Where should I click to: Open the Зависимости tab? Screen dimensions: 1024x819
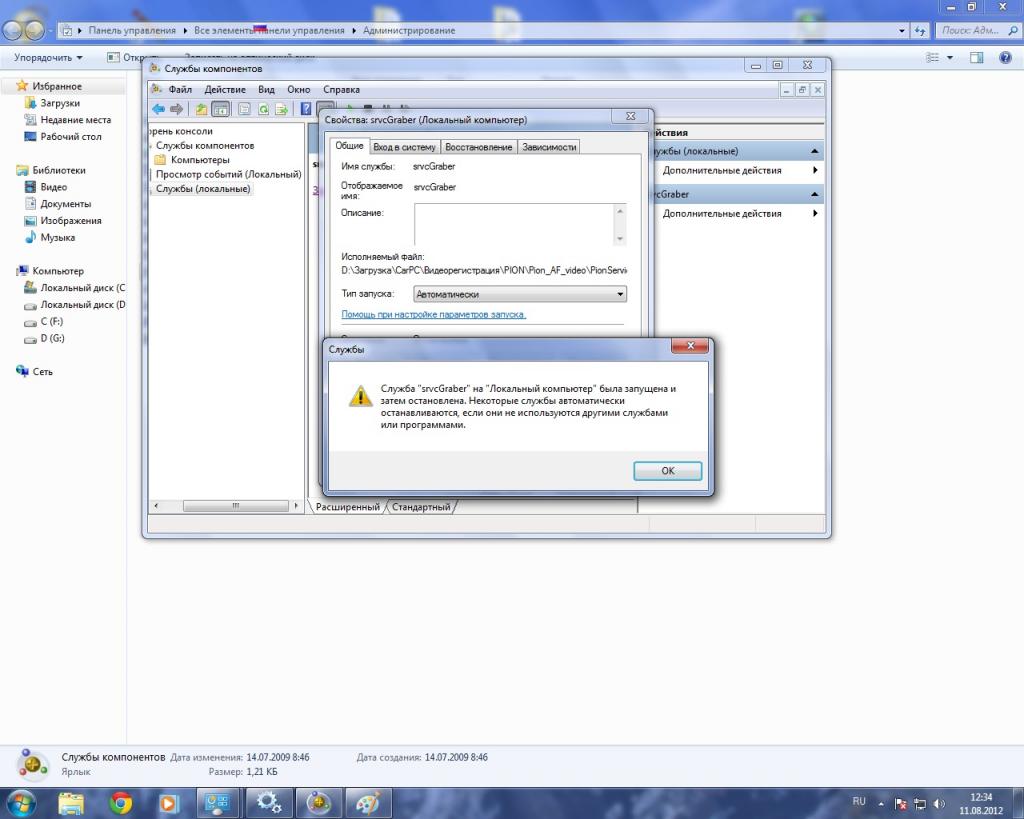(549, 147)
